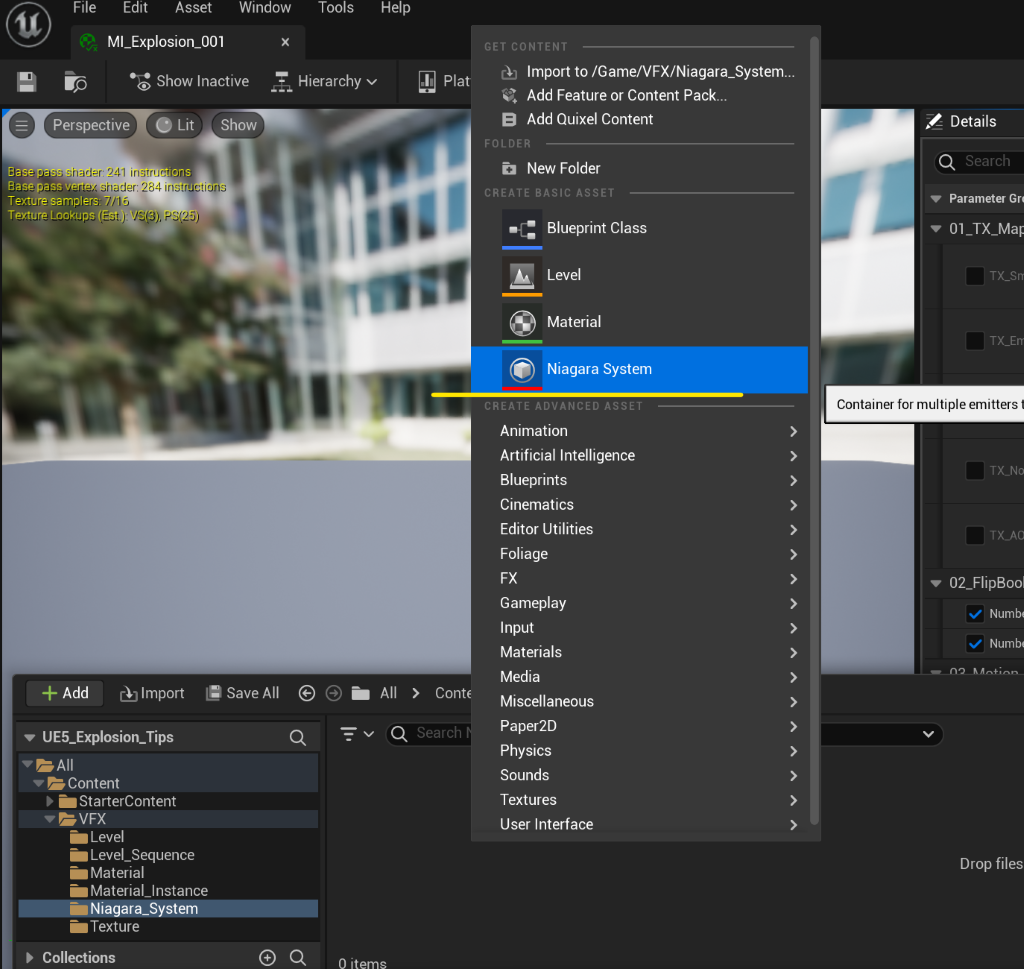
Task: Select the Material_Instance folder
Action: pyautogui.click(x=149, y=891)
